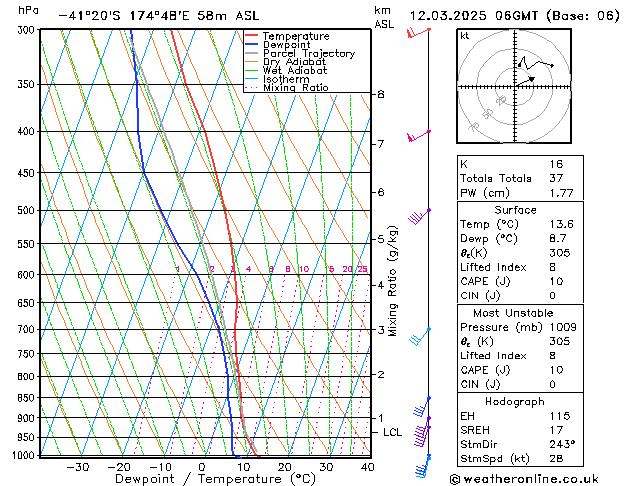This screenshot has height=486, width=629.
Task: Click the Most Unstable section header
Action: coord(513,313)
